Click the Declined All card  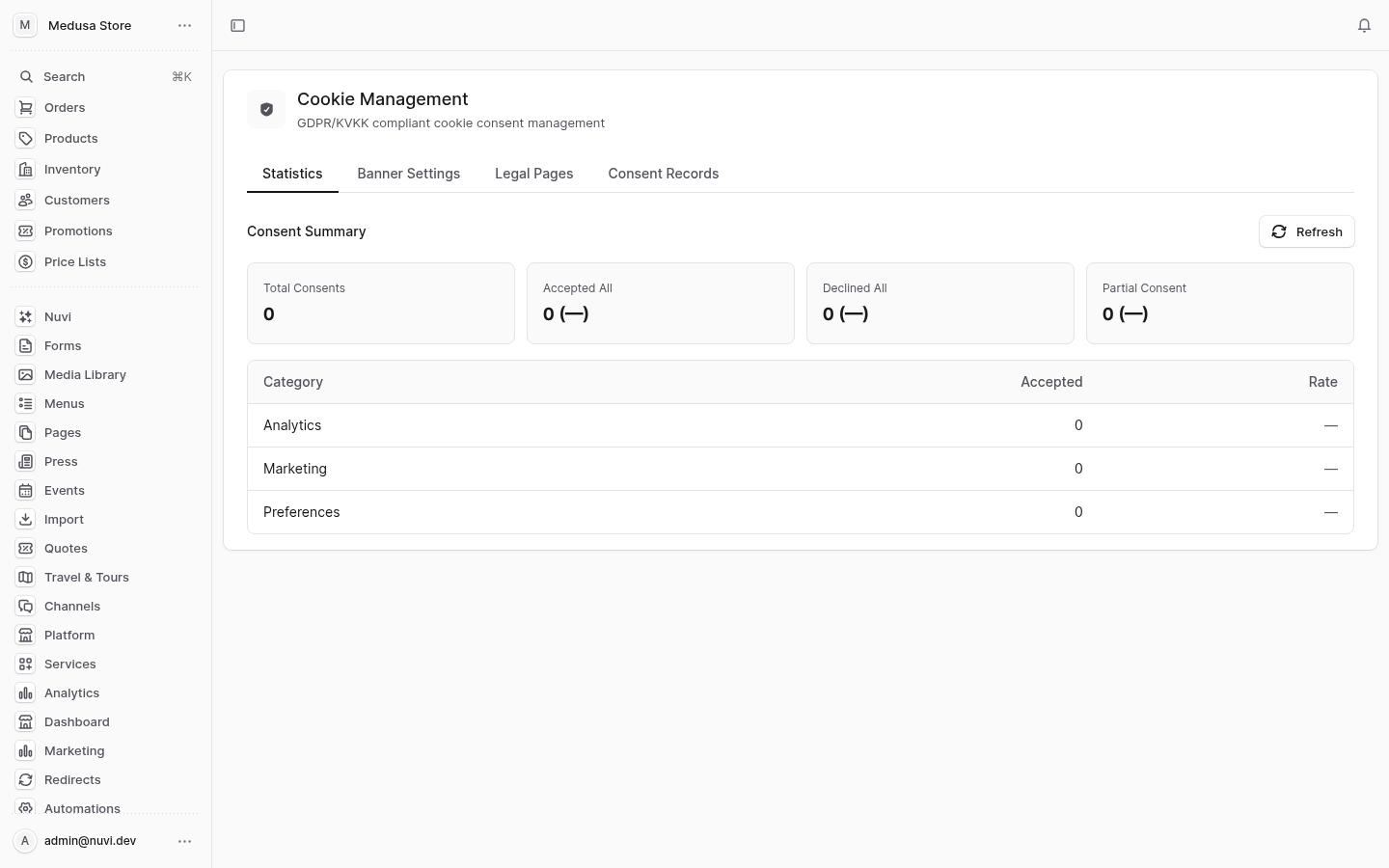tap(940, 303)
